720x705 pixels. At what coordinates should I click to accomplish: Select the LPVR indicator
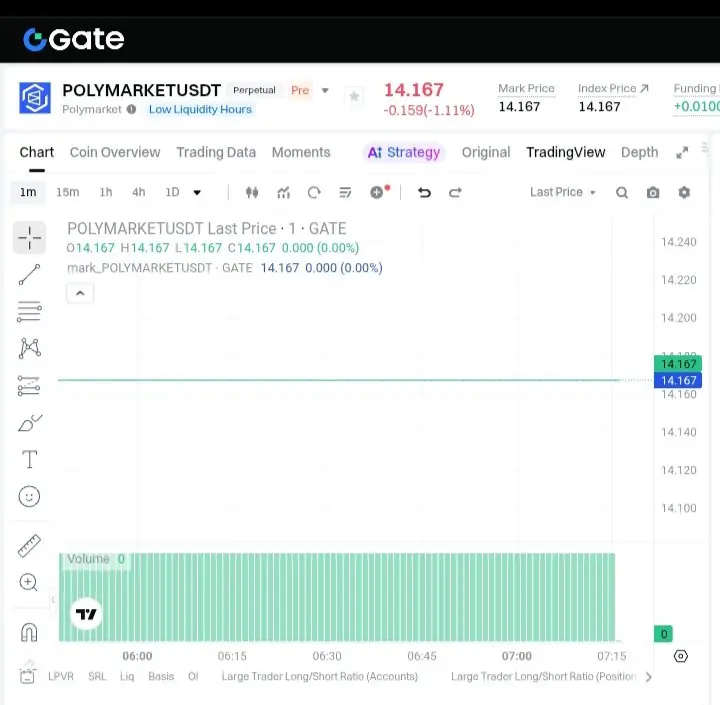tap(61, 676)
